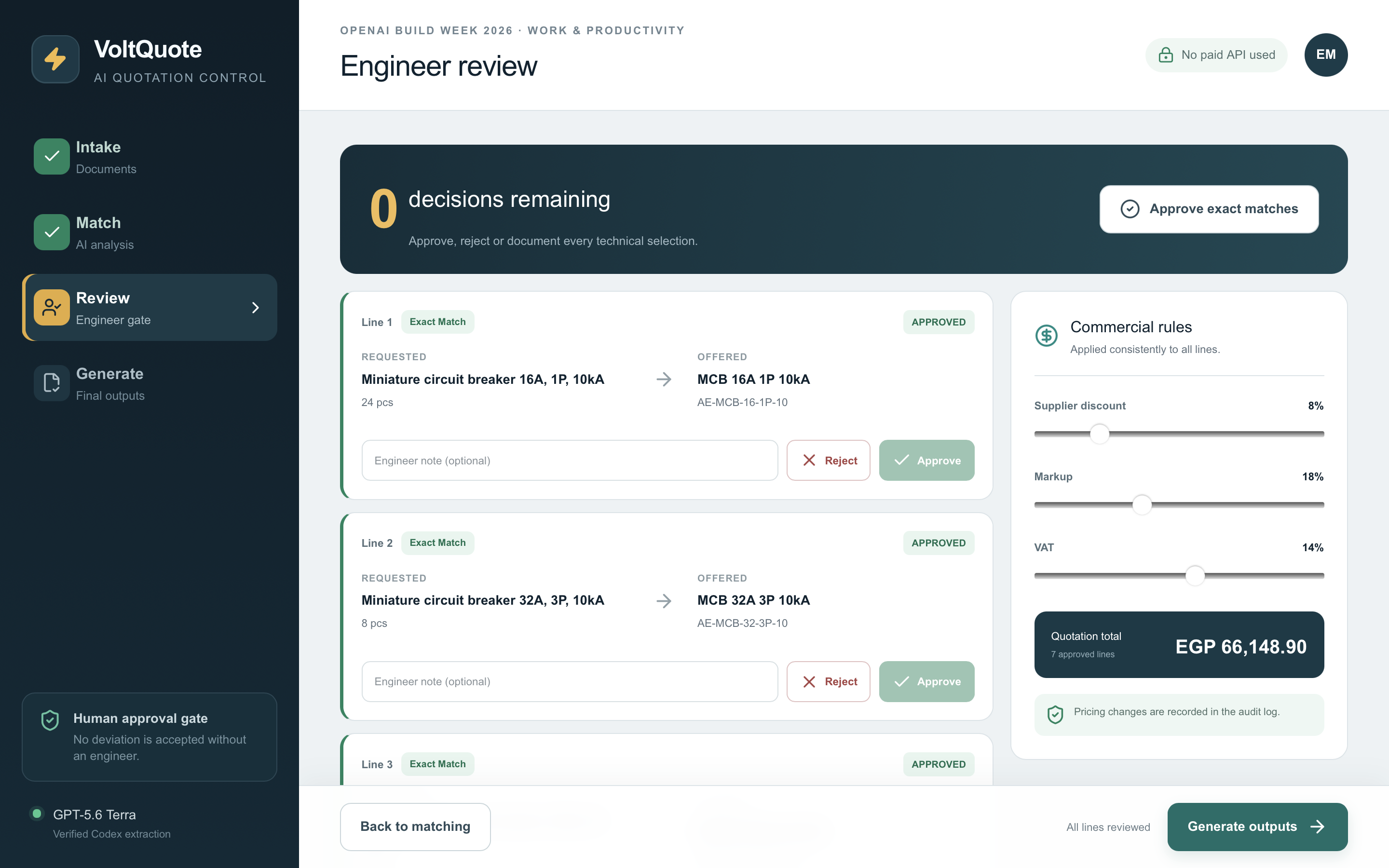The image size is (1389, 868).
Task: Click the Review engineer person icon
Action: click(52, 308)
